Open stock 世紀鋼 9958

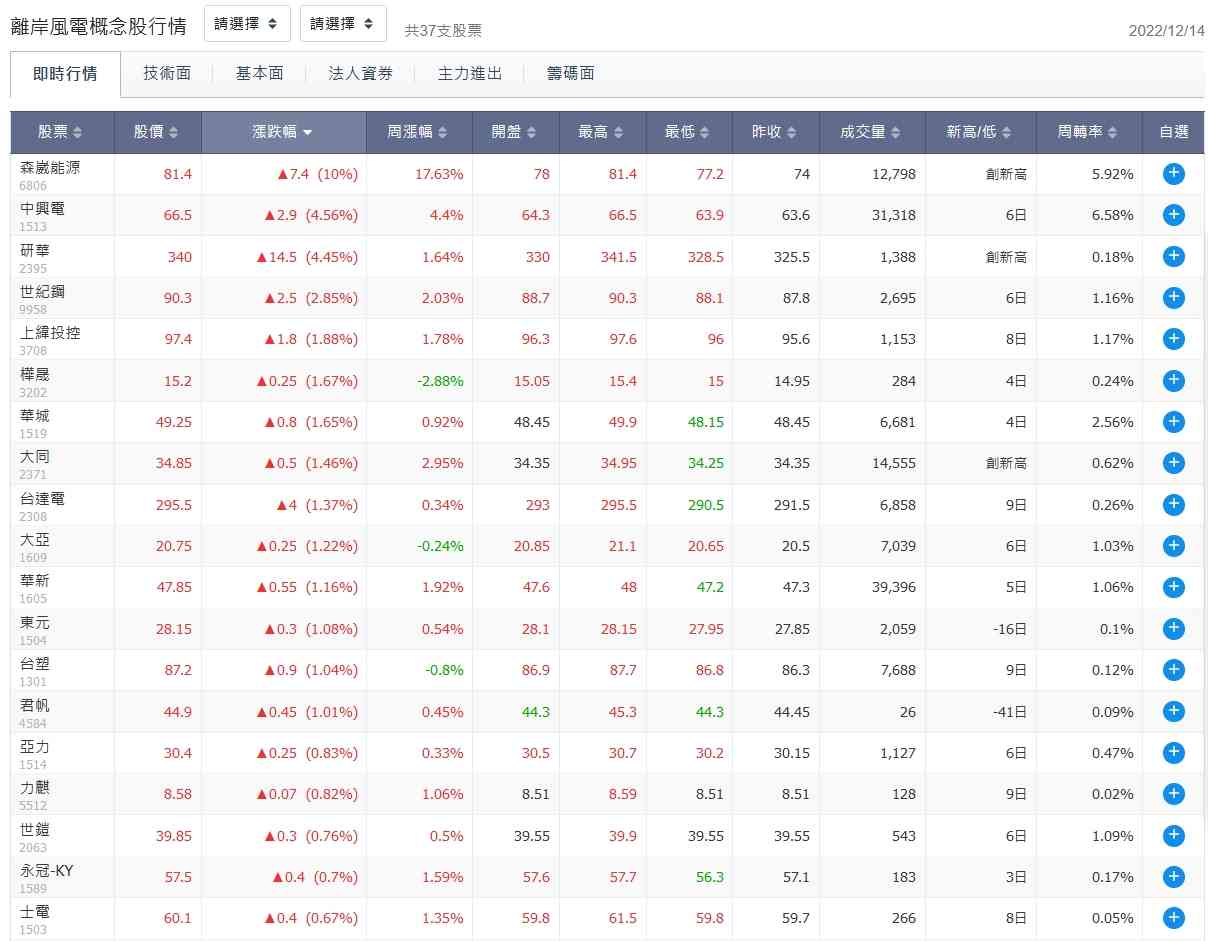click(43, 298)
